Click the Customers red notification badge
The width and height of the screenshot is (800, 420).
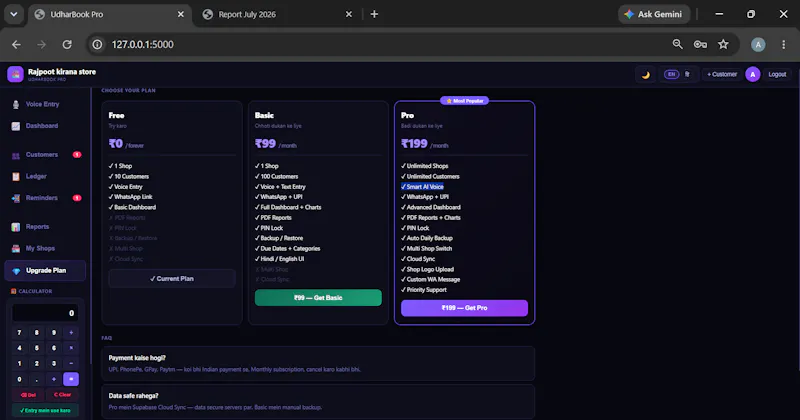pos(77,155)
